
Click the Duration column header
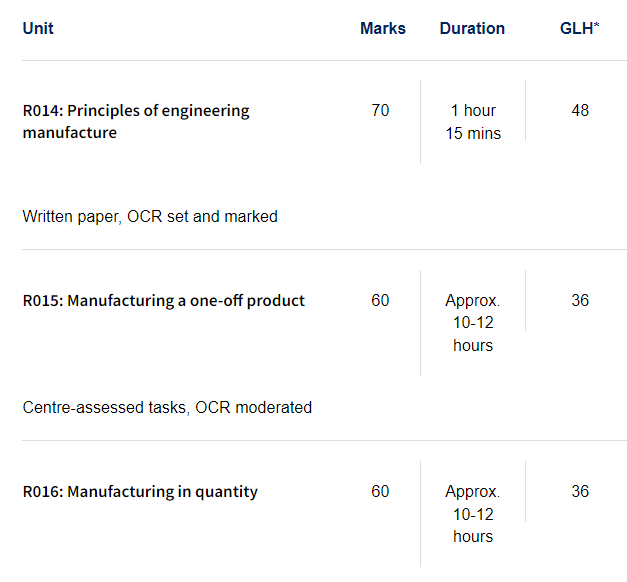pos(472,28)
